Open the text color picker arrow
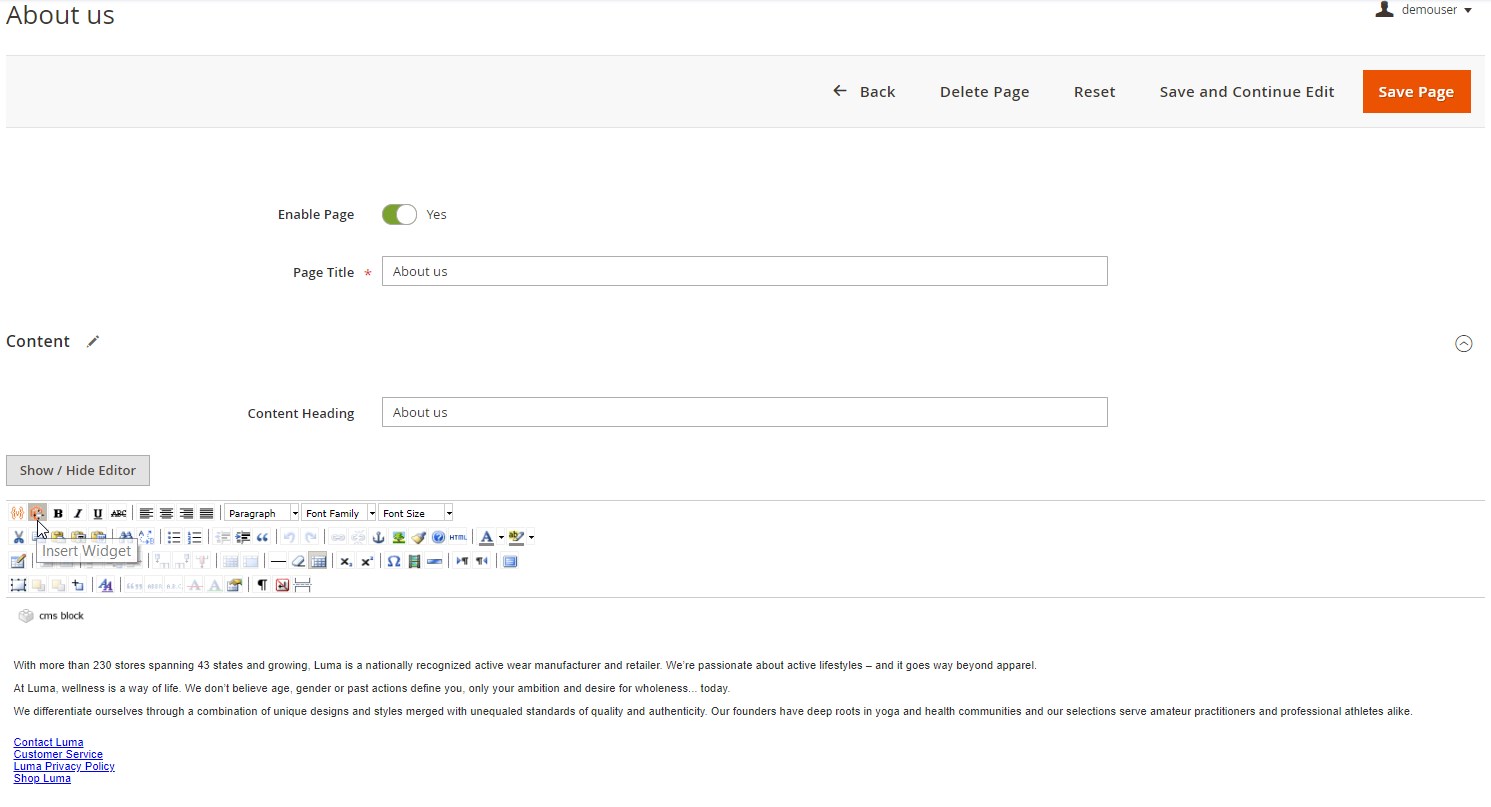This screenshot has width=1491, height=807. [501, 537]
